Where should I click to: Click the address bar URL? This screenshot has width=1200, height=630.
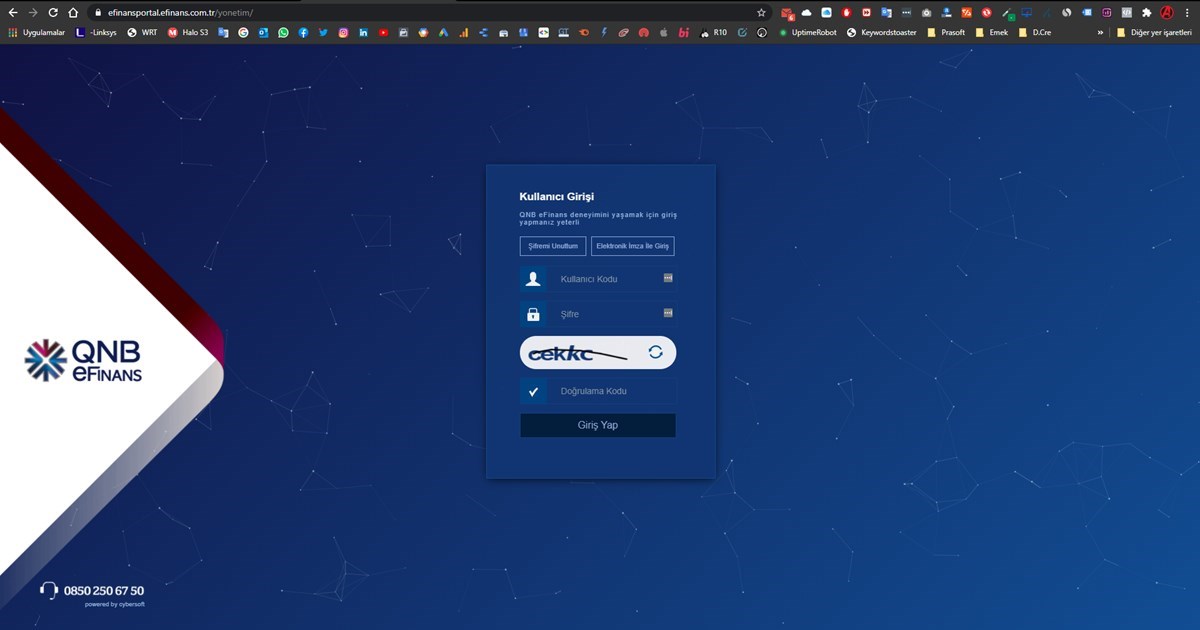pos(180,13)
